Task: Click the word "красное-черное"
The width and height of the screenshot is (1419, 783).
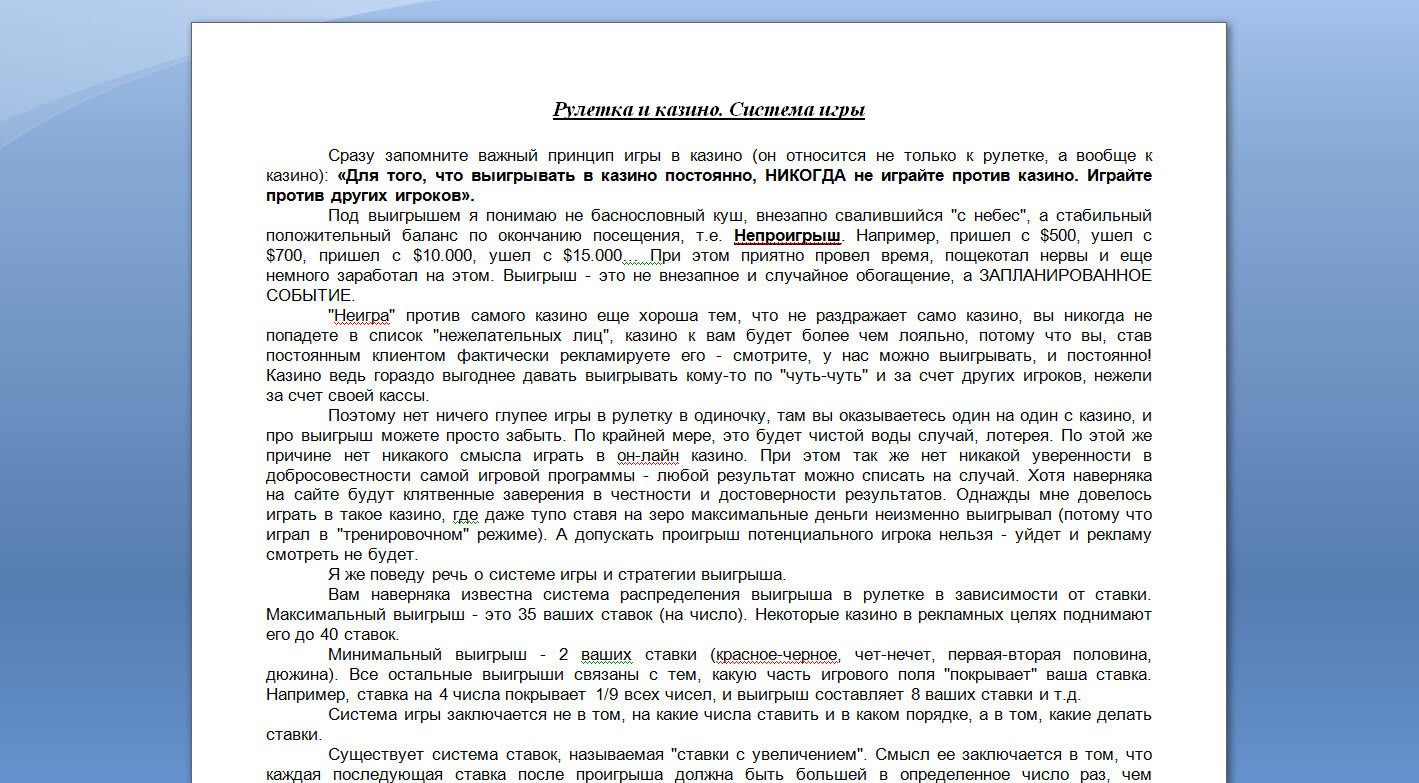Action: (777, 655)
